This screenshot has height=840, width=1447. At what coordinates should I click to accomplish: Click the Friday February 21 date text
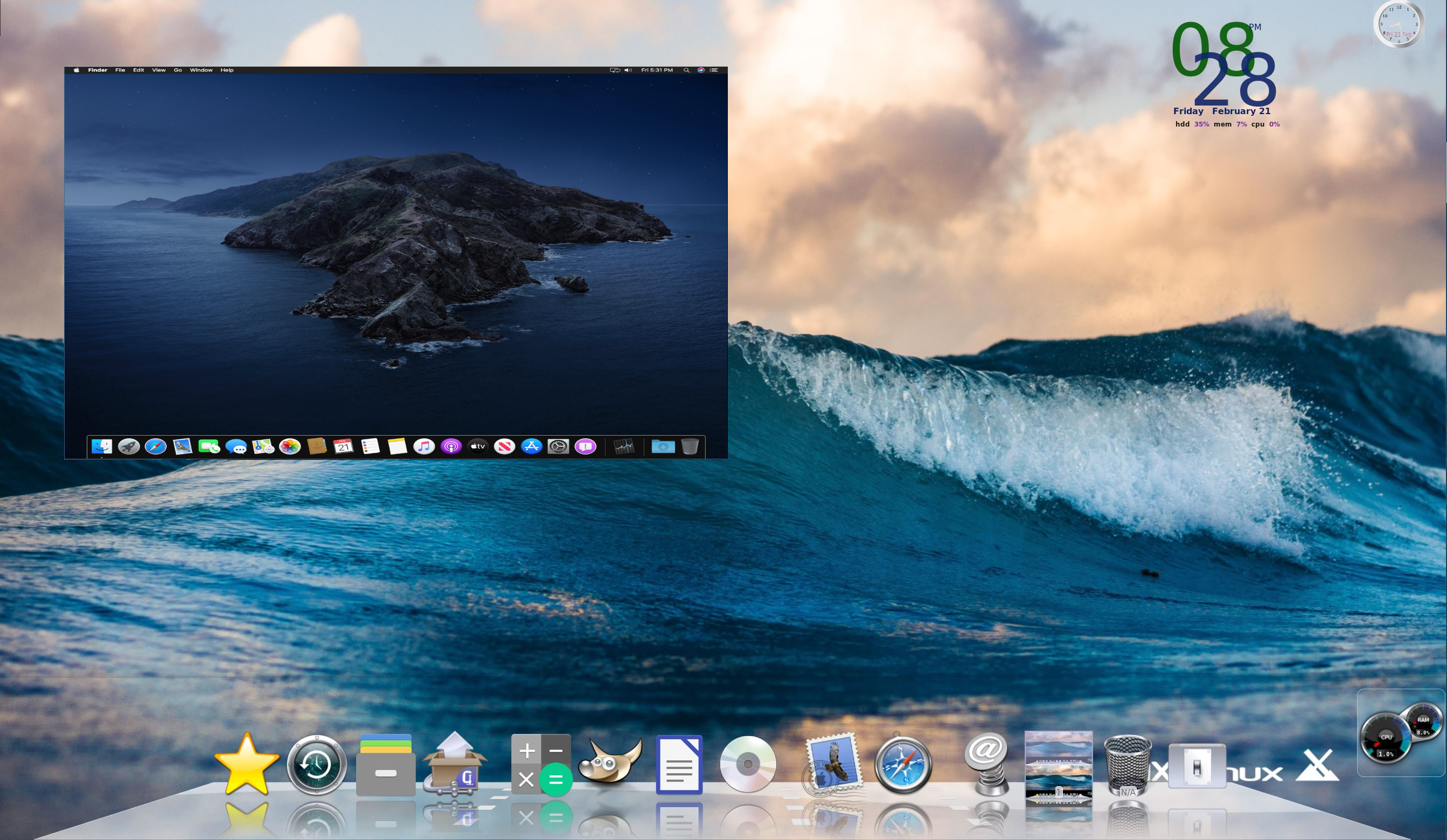click(x=1221, y=111)
